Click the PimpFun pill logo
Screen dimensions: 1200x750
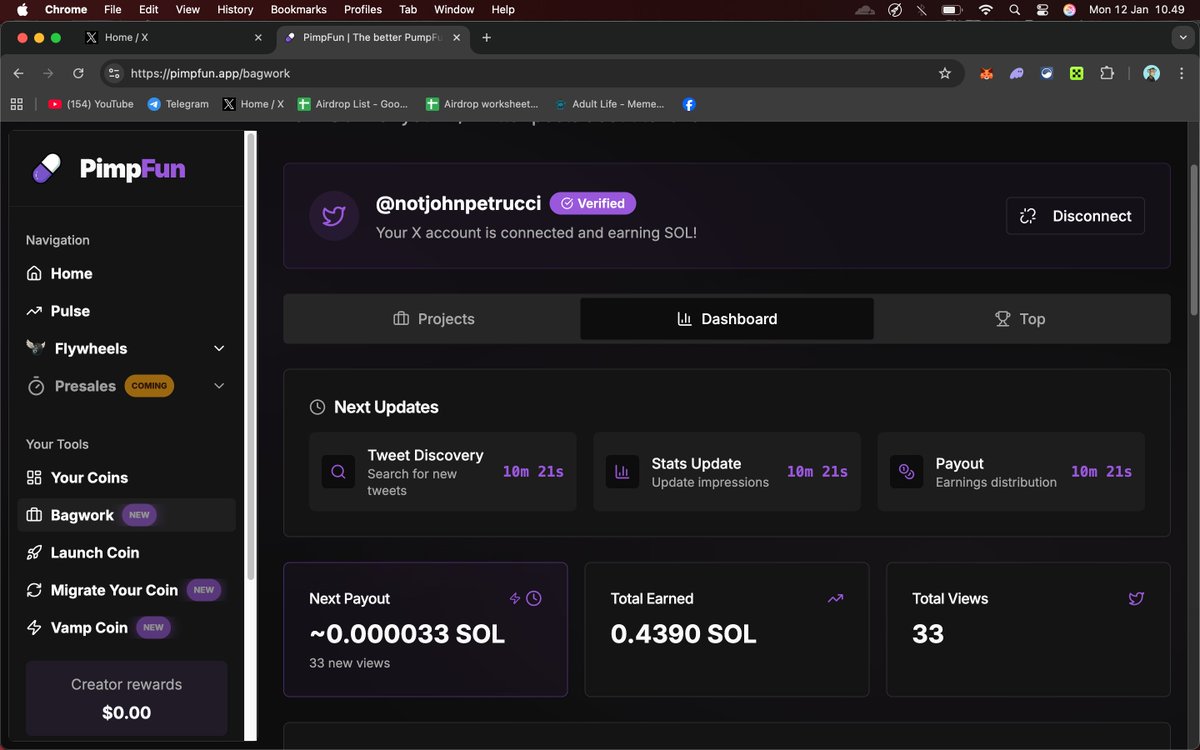point(47,168)
